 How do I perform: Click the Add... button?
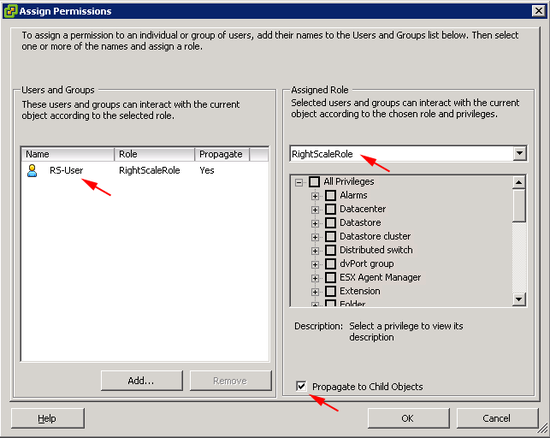(142, 380)
